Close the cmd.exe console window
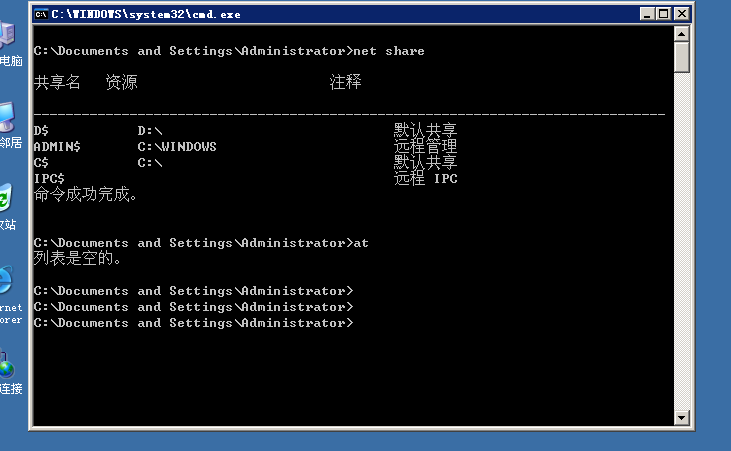This screenshot has height=451, width=731. click(682, 14)
